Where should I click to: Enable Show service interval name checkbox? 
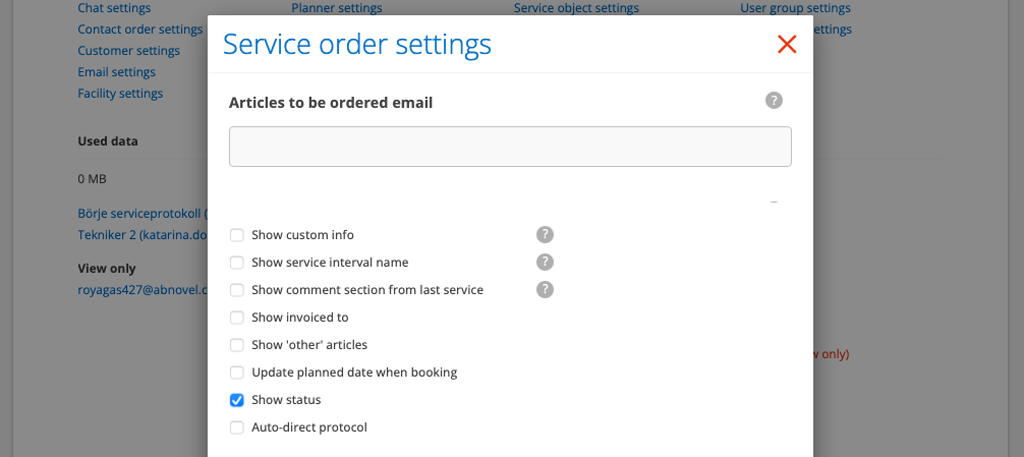coord(237,262)
